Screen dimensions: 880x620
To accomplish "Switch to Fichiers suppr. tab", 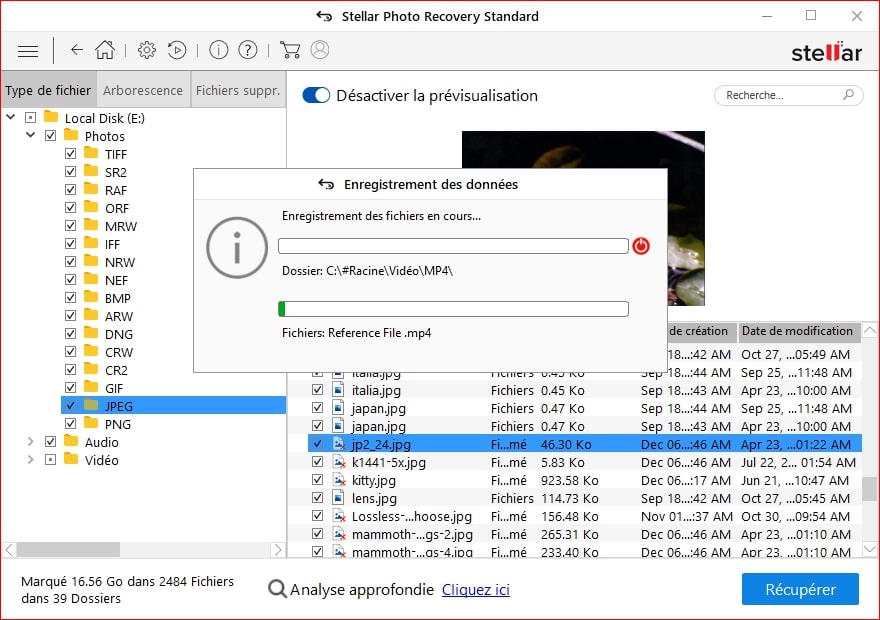I will [238, 90].
